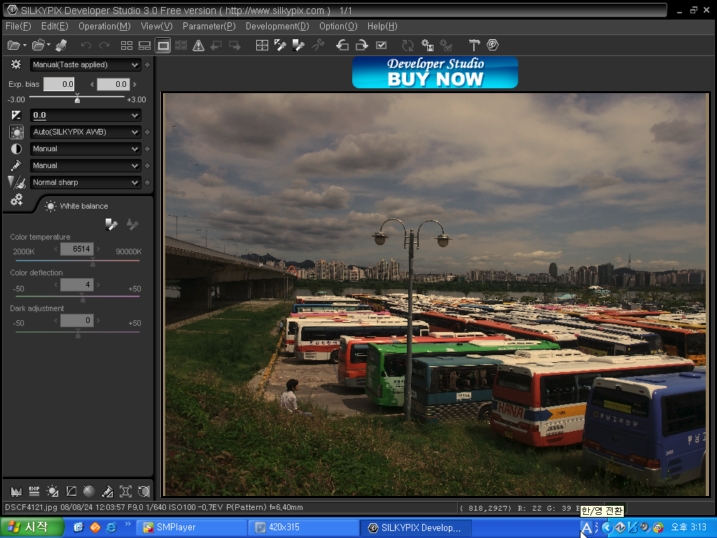Switch to combination display mode

(144, 45)
